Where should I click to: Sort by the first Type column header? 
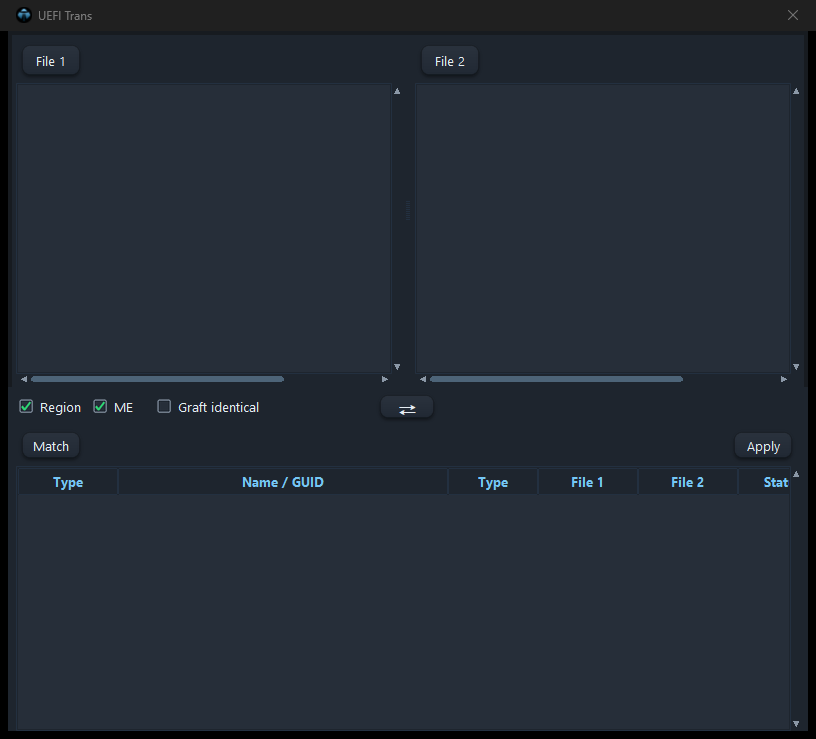[x=68, y=482]
